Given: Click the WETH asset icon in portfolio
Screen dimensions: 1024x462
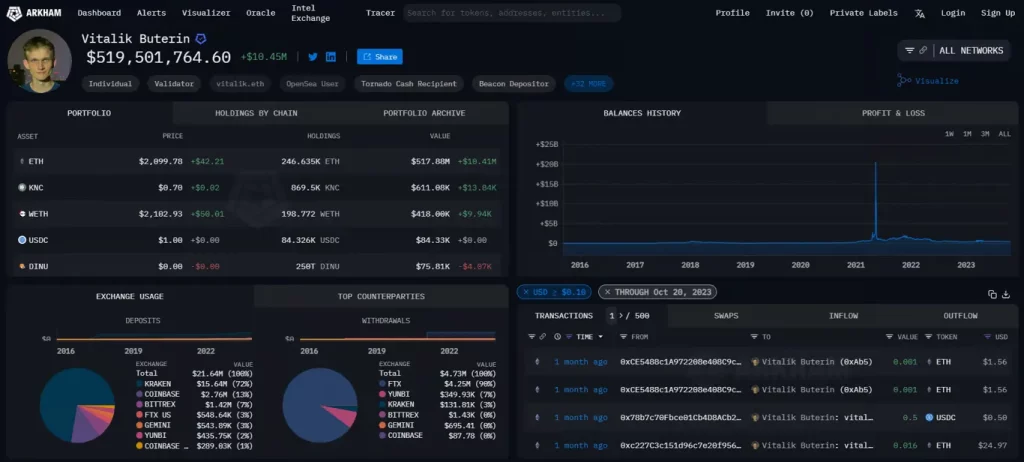Looking at the screenshot, I should click(22, 214).
